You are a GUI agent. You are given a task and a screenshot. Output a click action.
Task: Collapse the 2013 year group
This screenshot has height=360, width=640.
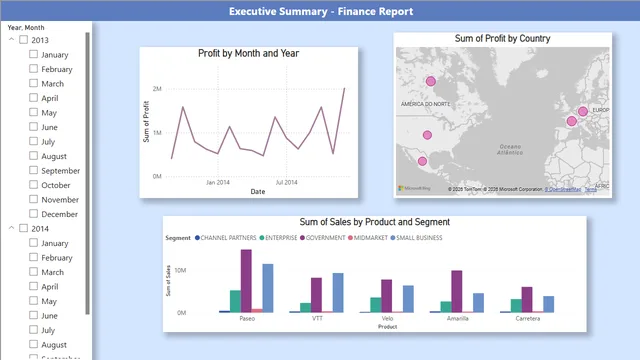click(x=11, y=40)
